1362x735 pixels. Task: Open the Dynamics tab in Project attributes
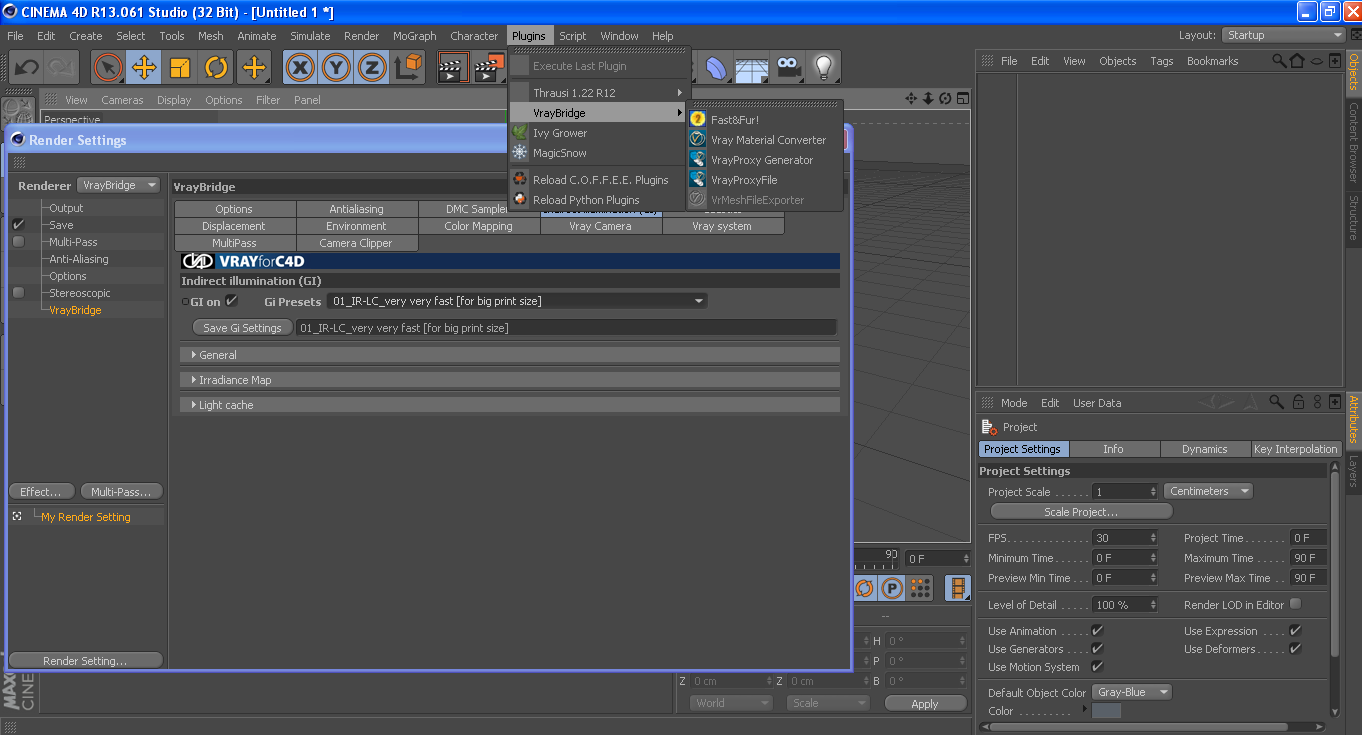pos(1204,449)
